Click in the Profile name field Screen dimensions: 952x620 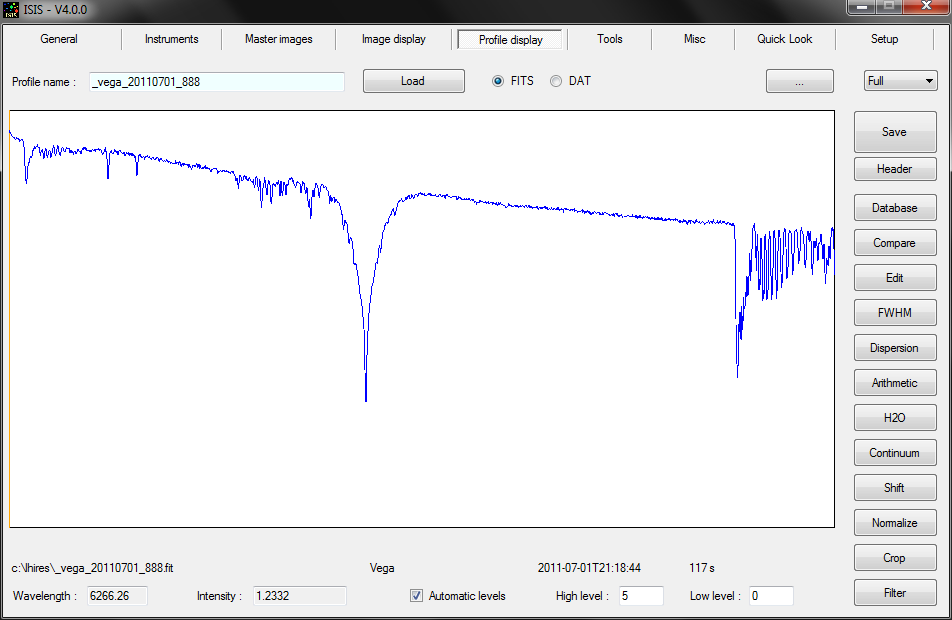(x=217, y=82)
